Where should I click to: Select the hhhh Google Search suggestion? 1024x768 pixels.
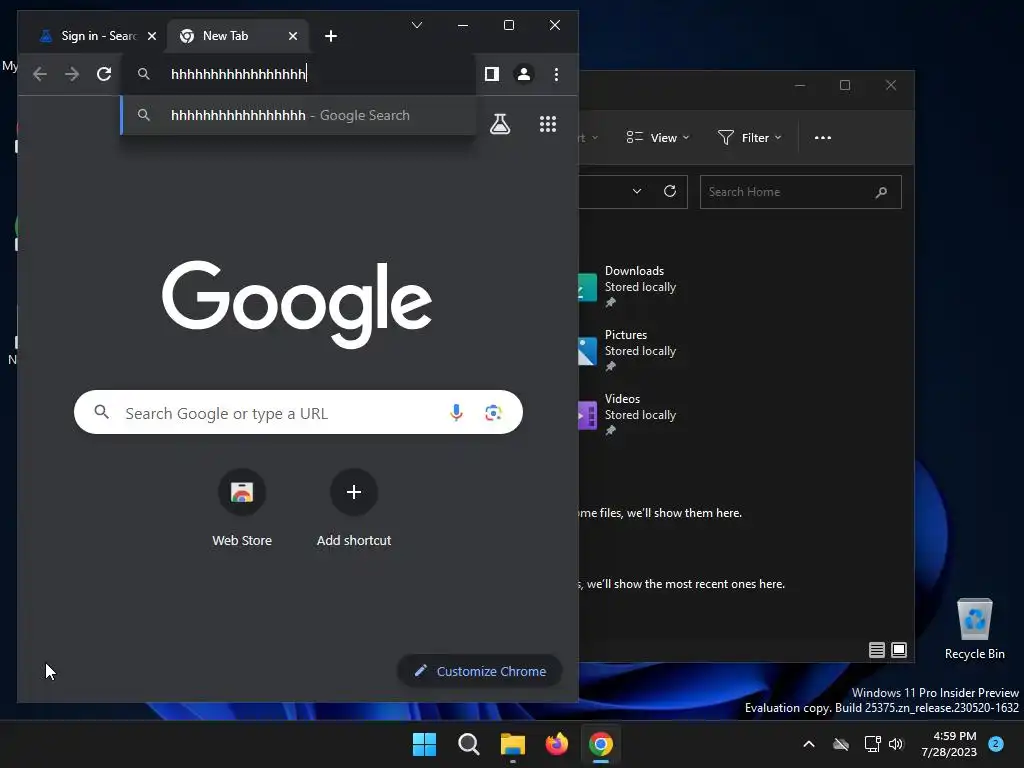coord(298,115)
